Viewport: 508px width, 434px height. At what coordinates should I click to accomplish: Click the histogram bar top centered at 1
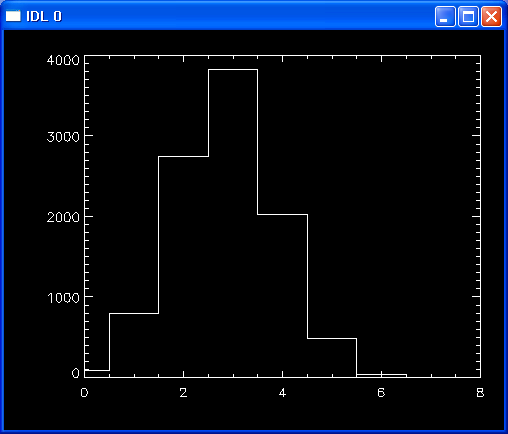tap(134, 313)
